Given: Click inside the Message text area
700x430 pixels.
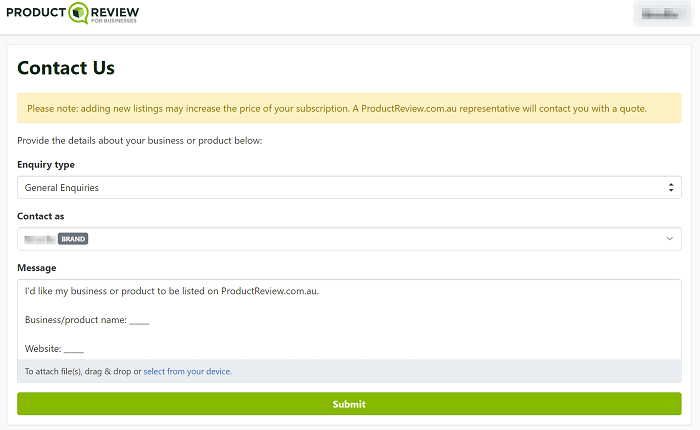Looking at the screenshot, I should click(349, 320).
